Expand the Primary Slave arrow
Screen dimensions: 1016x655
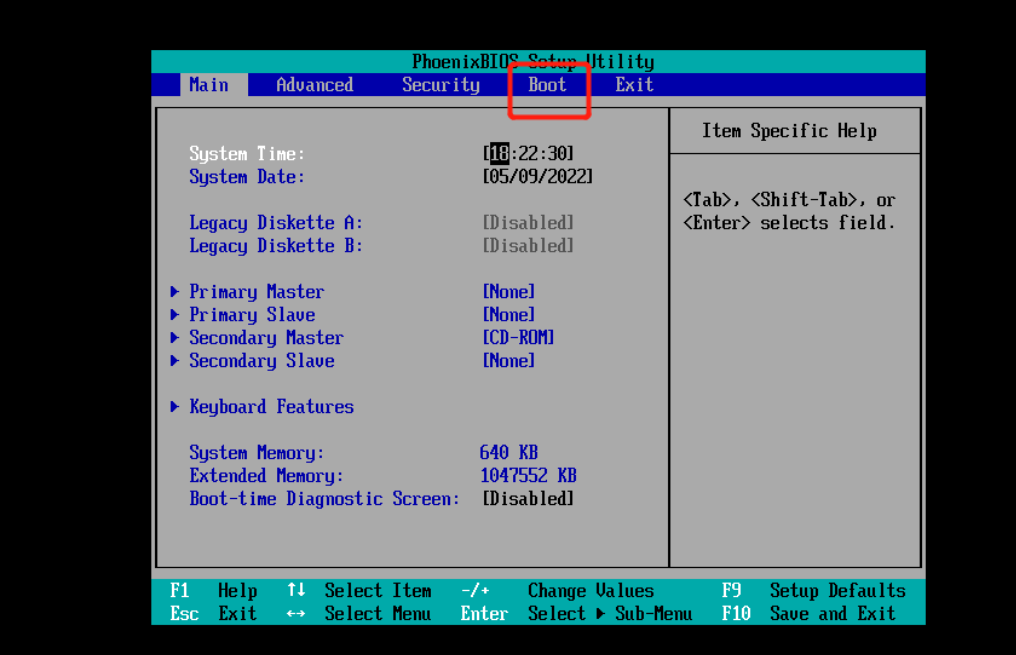(174, 315)
